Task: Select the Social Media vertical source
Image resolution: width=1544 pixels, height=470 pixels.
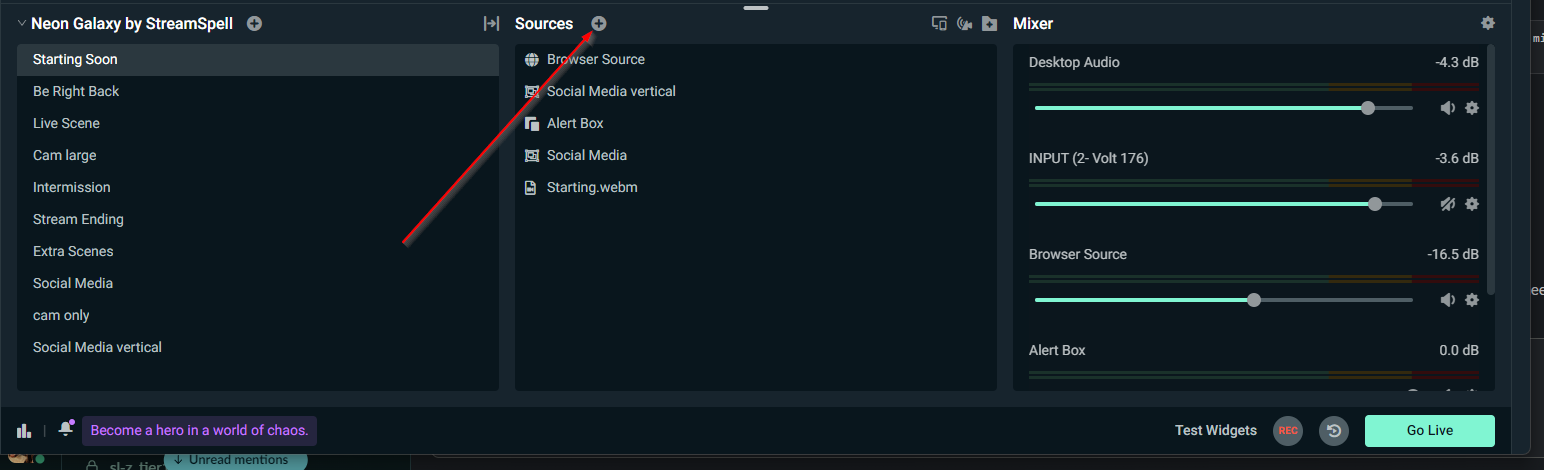Action: click(756, 92)
